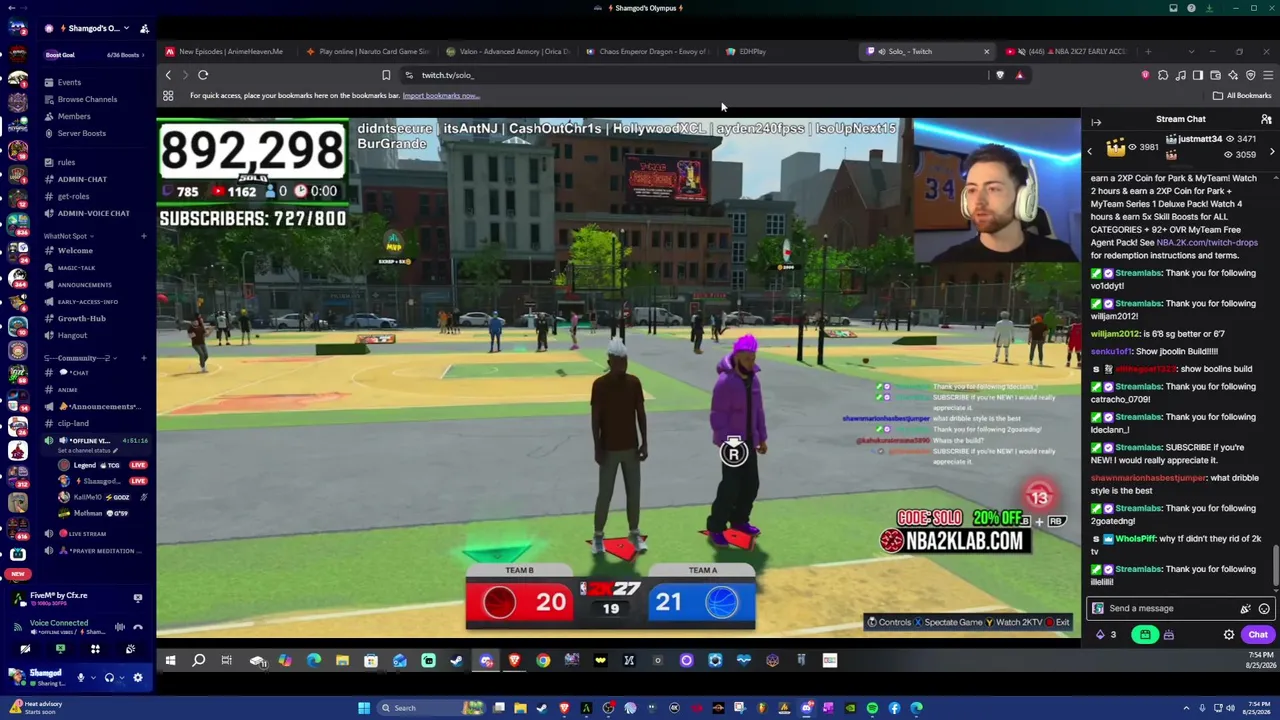Open Brave VPN shield icon
1280x720 pixels.
coord(1250,75)
